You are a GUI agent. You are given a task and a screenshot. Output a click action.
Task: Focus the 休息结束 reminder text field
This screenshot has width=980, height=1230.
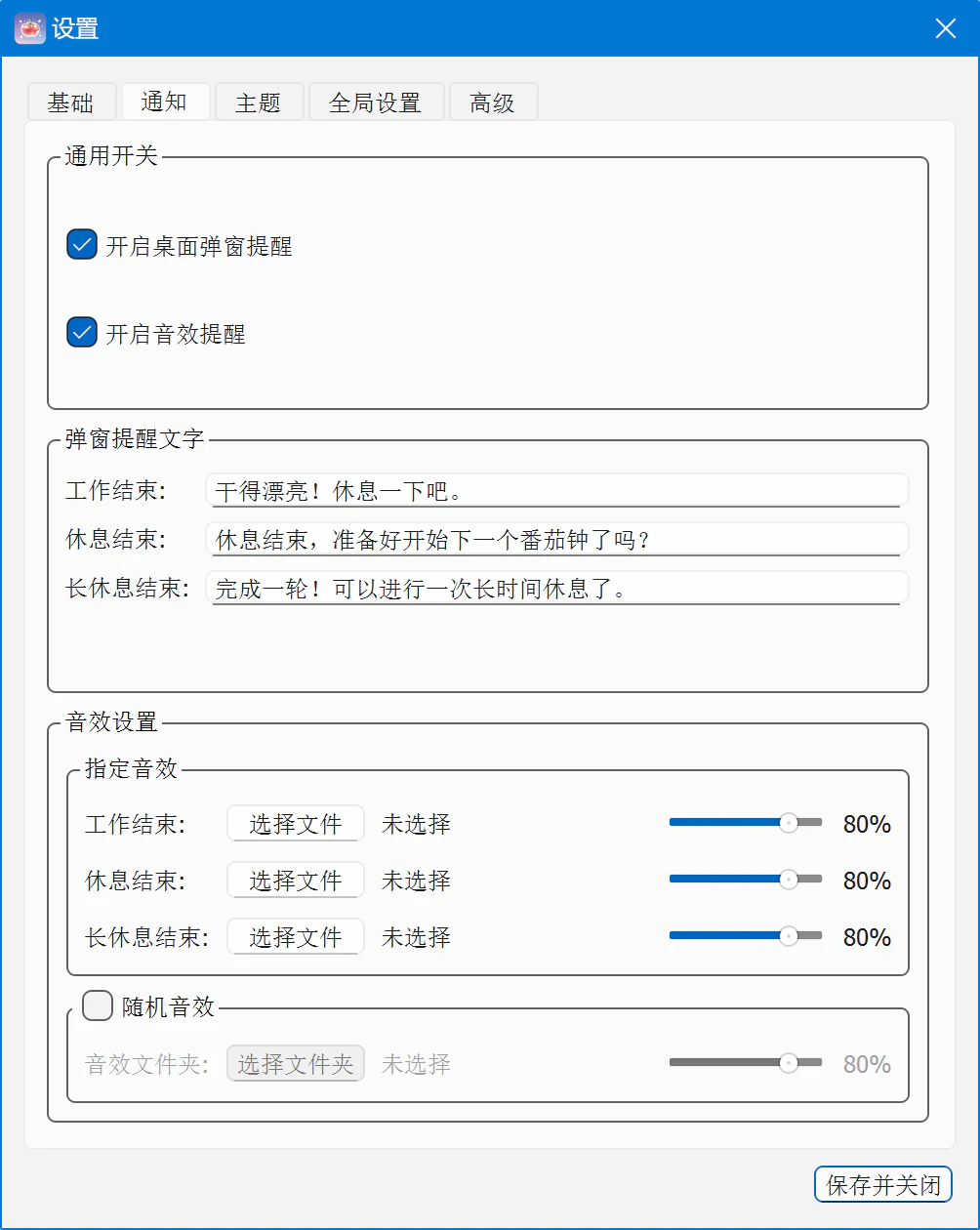coord(557,539)
